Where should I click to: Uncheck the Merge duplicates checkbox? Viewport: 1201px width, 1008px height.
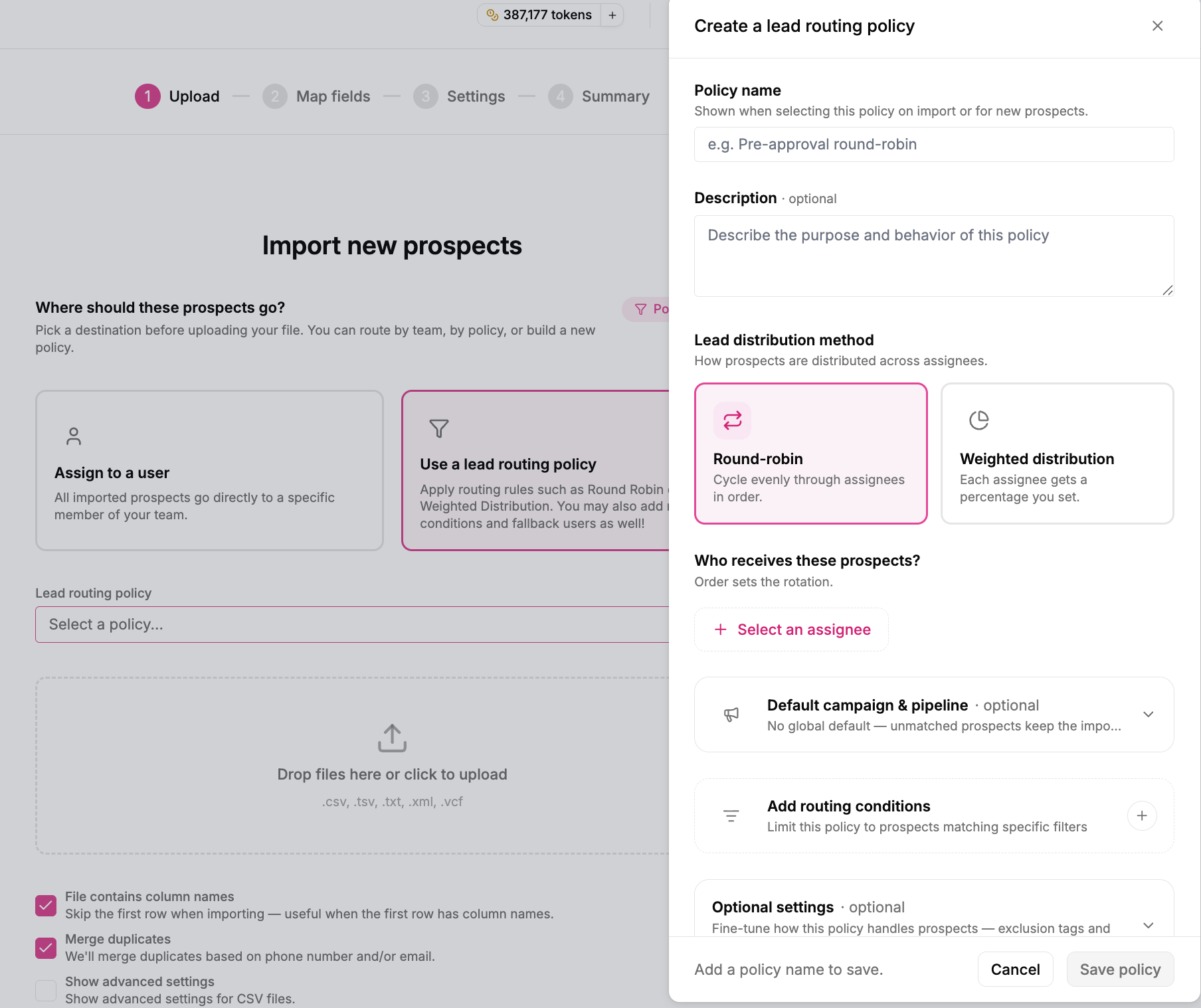click(46, 948)
